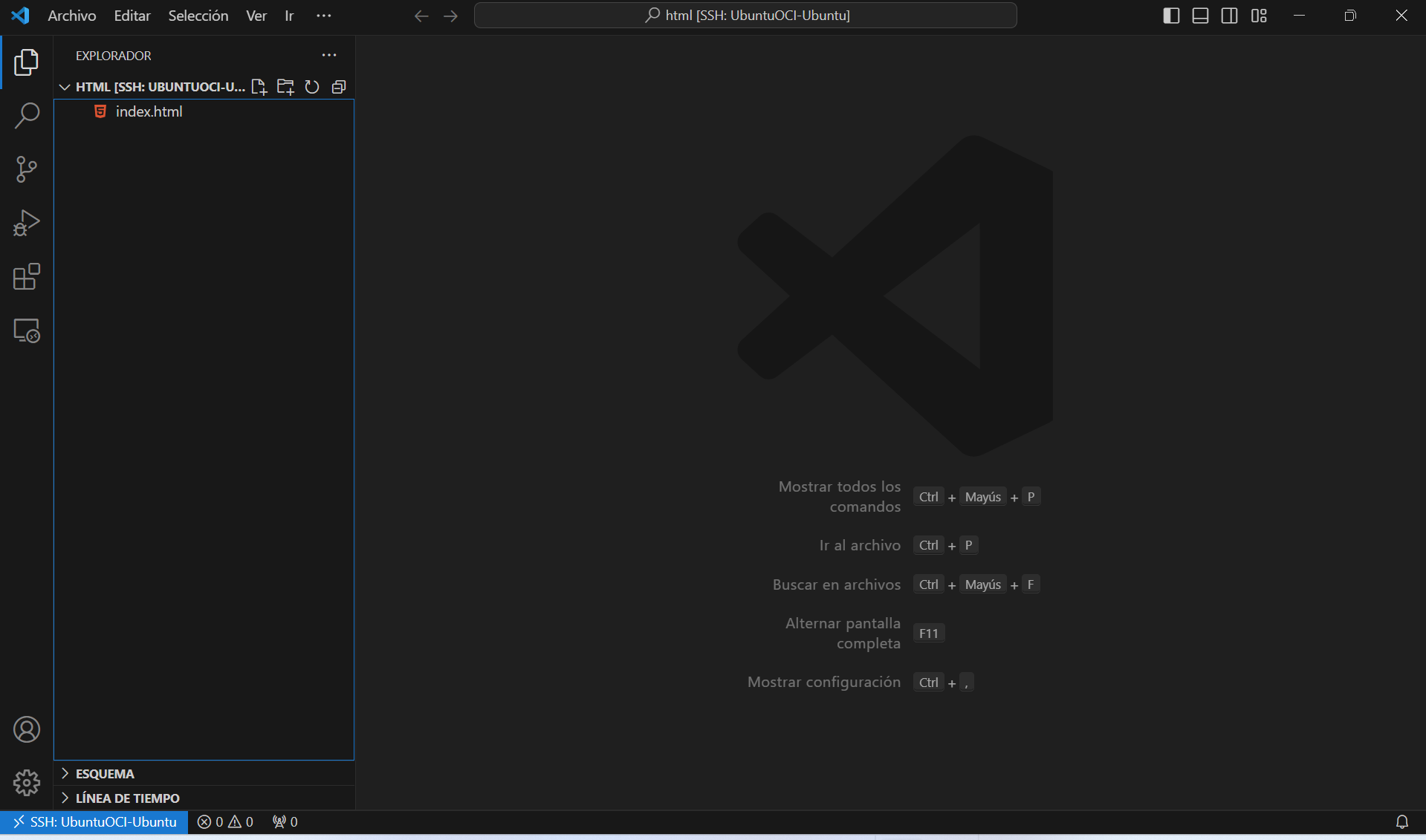Click the "Mostrar configuración" hint text
The height and width of the screenshot is (840, 1426).
[x=824, y=682]
